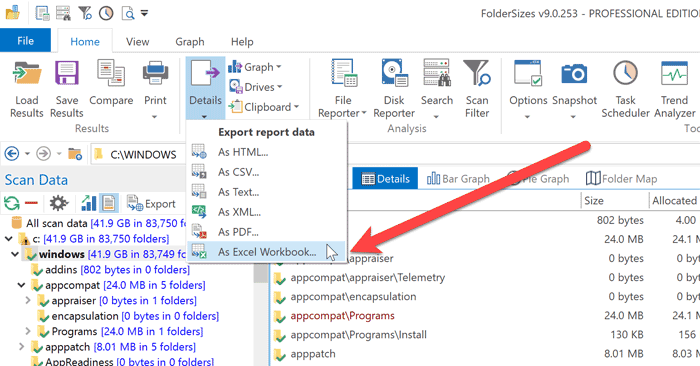Switch to the View ribbon tab
This screenshot has height=366, width=700.
pos(138,42)
